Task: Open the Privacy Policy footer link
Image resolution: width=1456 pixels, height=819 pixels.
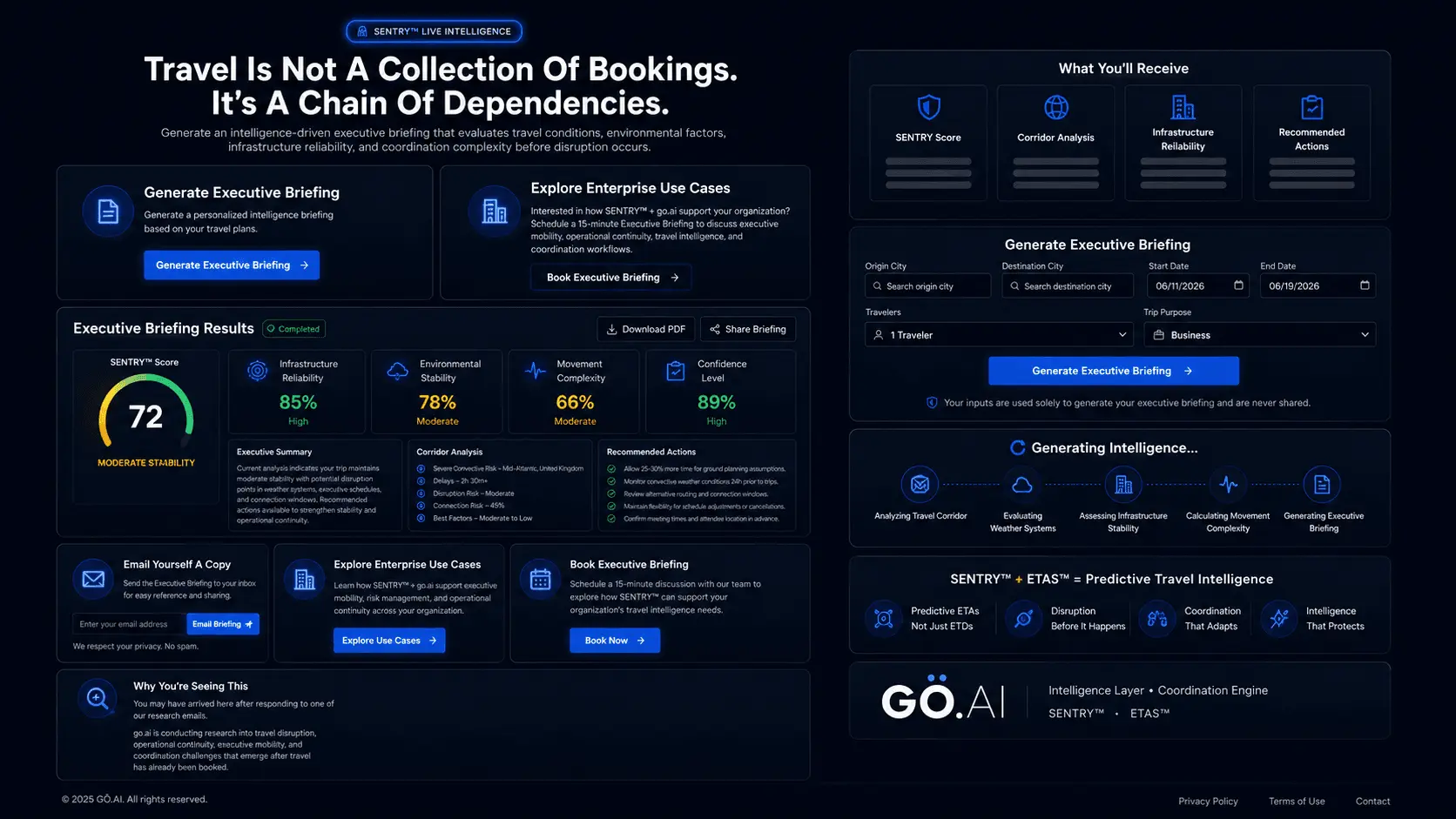Action: pos(1208,802)
